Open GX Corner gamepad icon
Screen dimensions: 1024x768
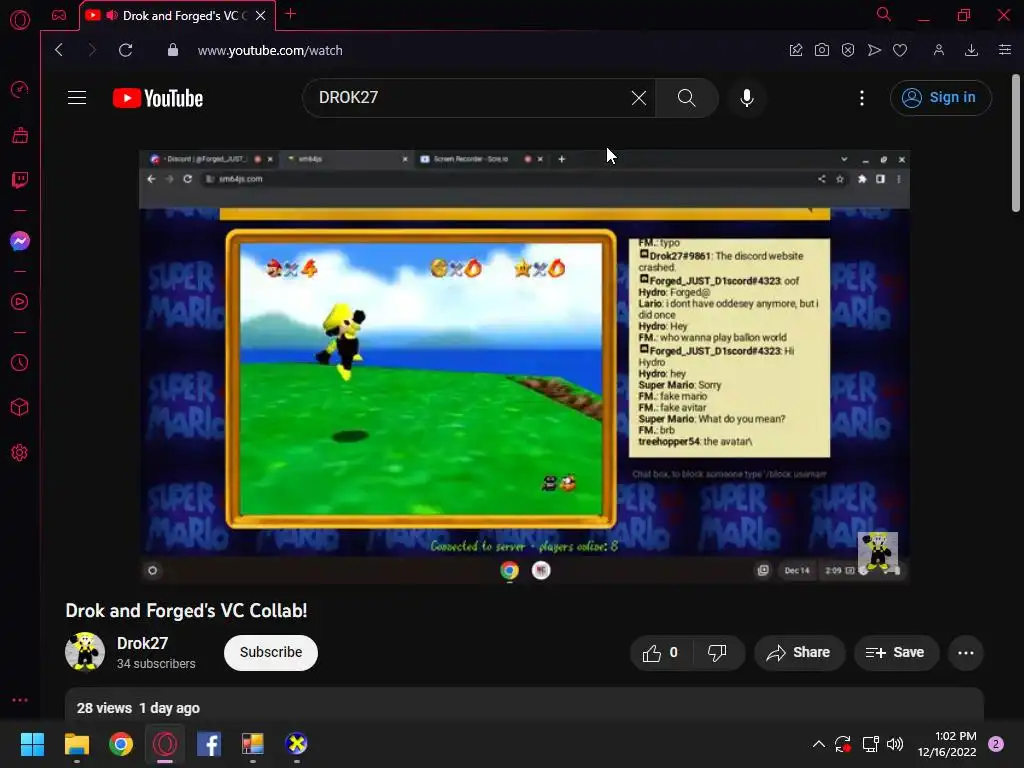tap(59, 15)
